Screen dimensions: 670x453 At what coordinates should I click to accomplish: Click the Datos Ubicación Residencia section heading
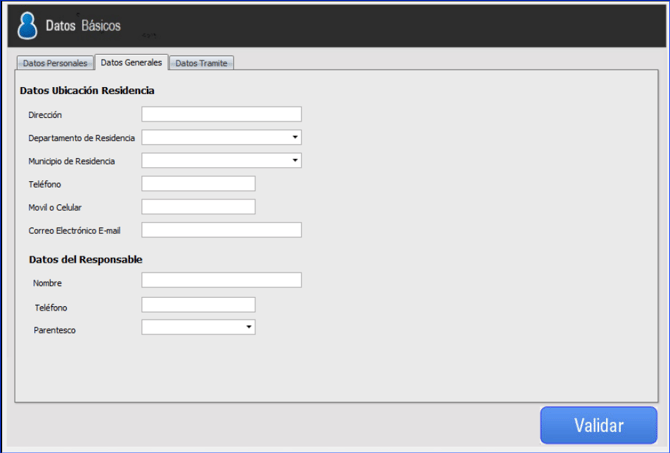pos(87,91)
